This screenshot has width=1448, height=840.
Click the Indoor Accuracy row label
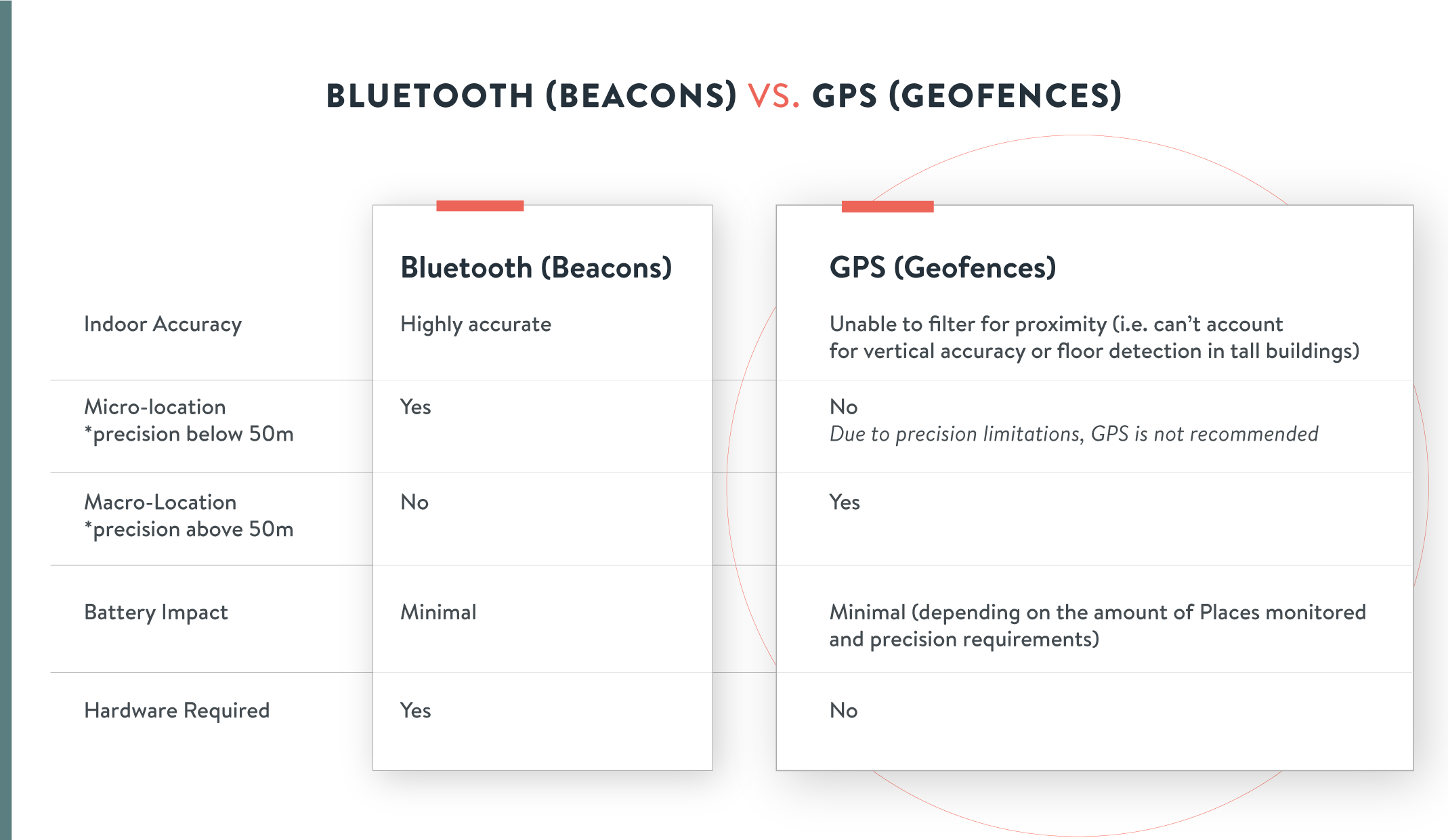(x=163, y=324)
